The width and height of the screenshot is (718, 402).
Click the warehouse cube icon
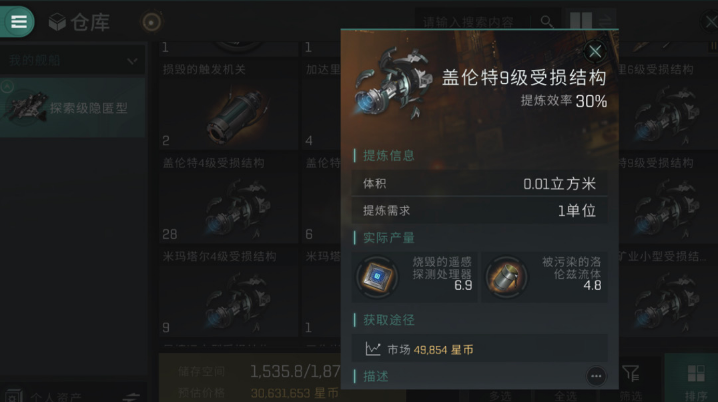(x=57, y=22)
